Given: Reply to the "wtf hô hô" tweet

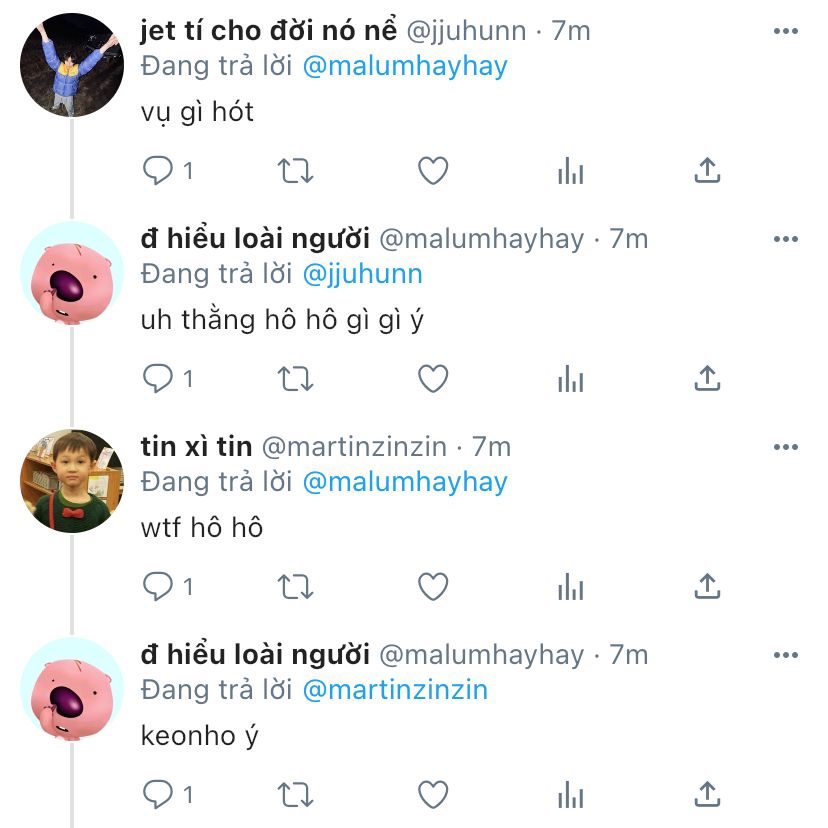Looking at the screenshot, I should point(159,587).
